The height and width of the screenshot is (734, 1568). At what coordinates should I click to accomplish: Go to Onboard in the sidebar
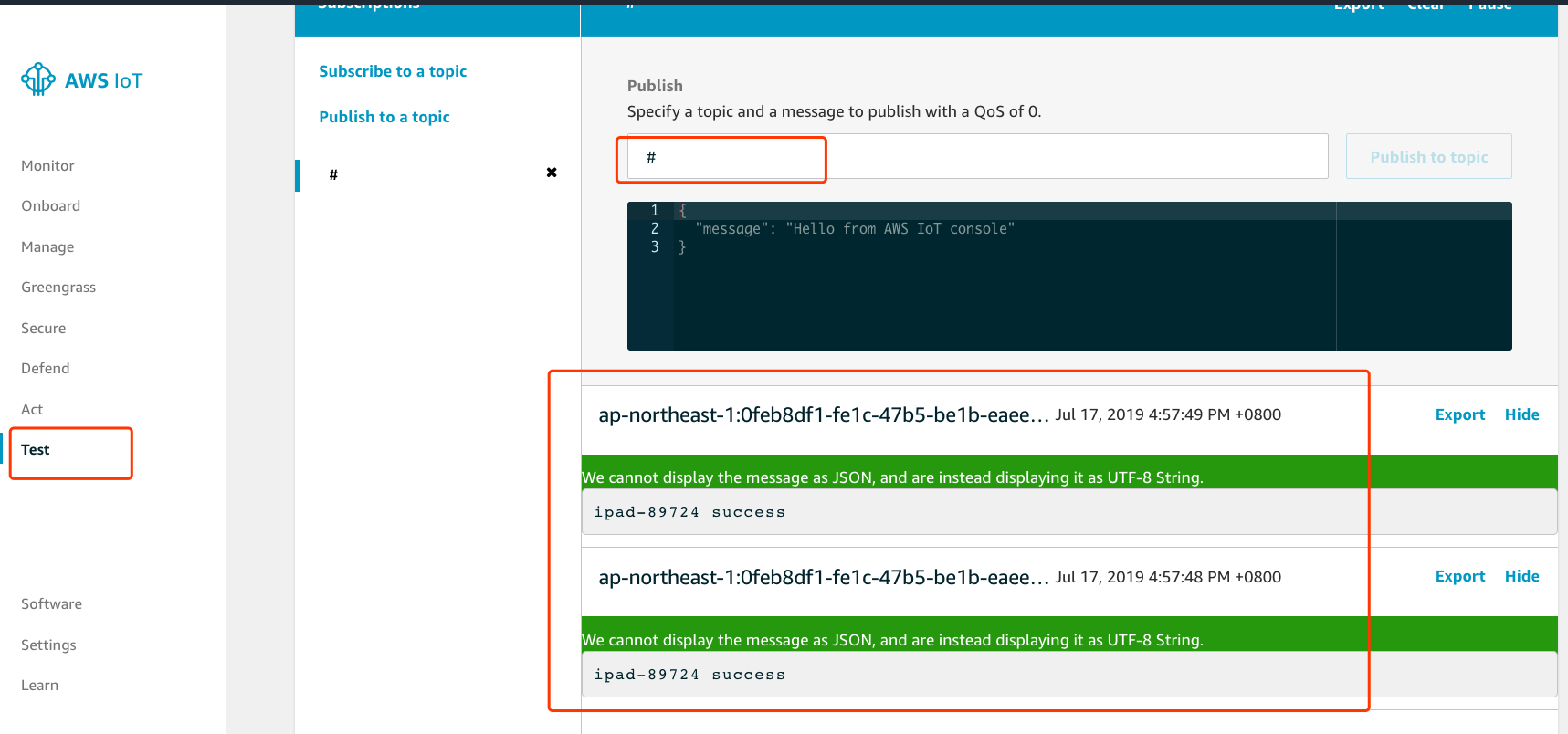pyautogui.click(x=51, y=206)
